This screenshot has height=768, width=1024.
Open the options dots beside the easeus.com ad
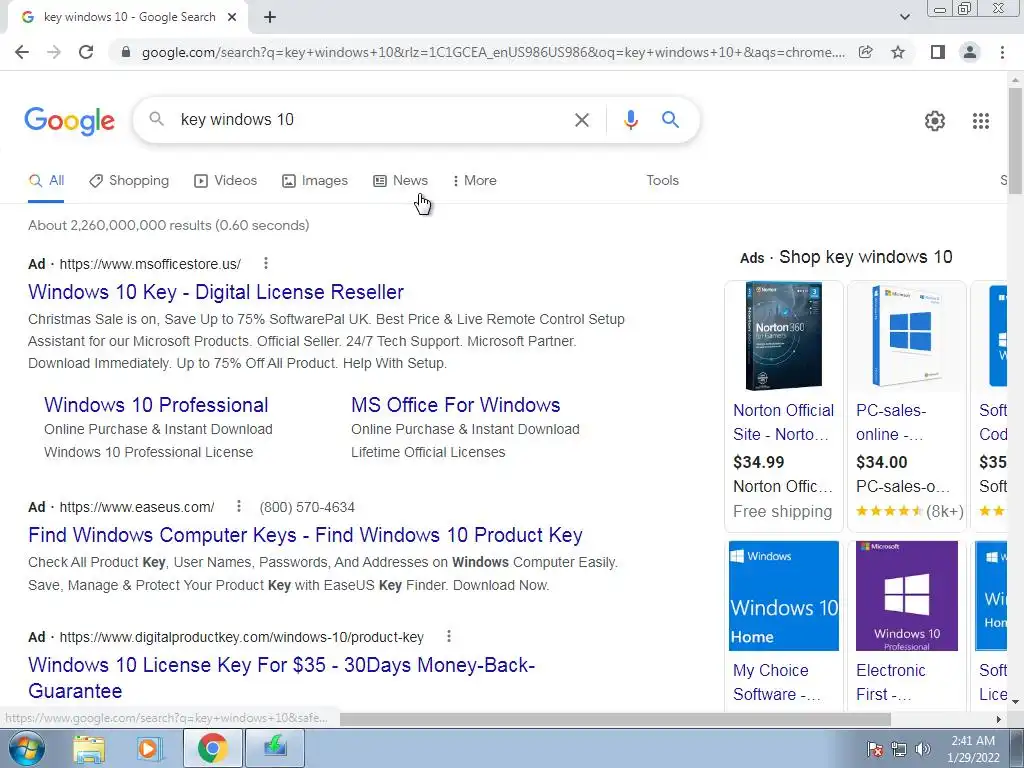(x=238, y=506)
